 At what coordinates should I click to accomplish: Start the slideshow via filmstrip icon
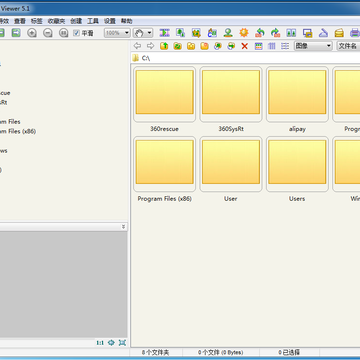click(x=164, y=33)
